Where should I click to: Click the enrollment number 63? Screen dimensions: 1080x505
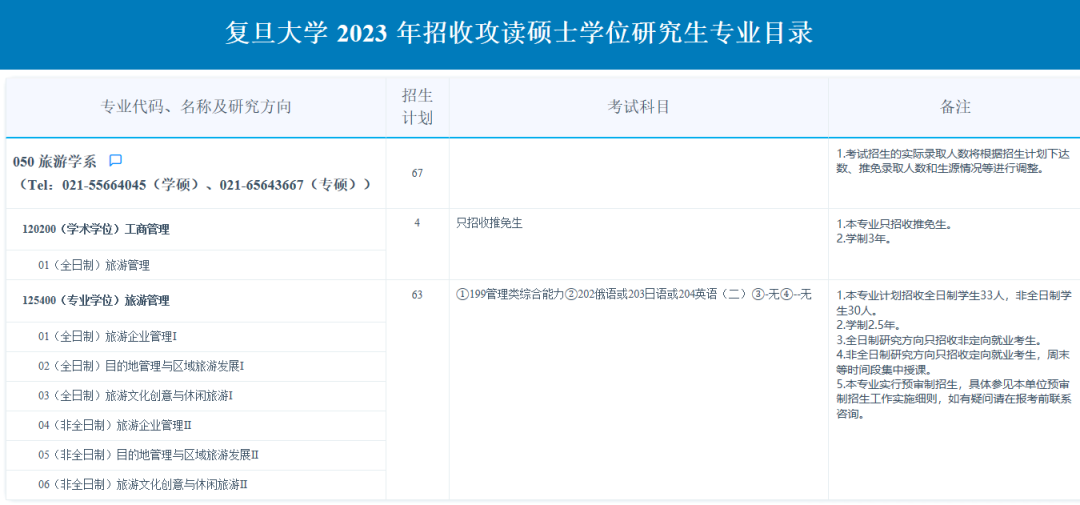click(x=417, y=294)
